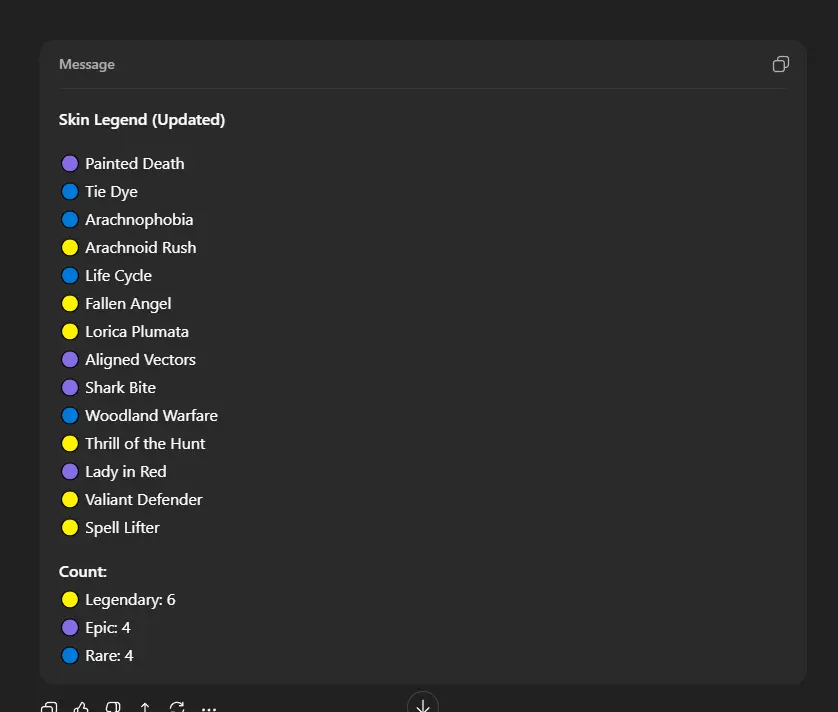Image resolution: width=838 pixels, height=712 pixels.
Task: Click the yellow circle next to Legendary count
Action: [70, 600]
